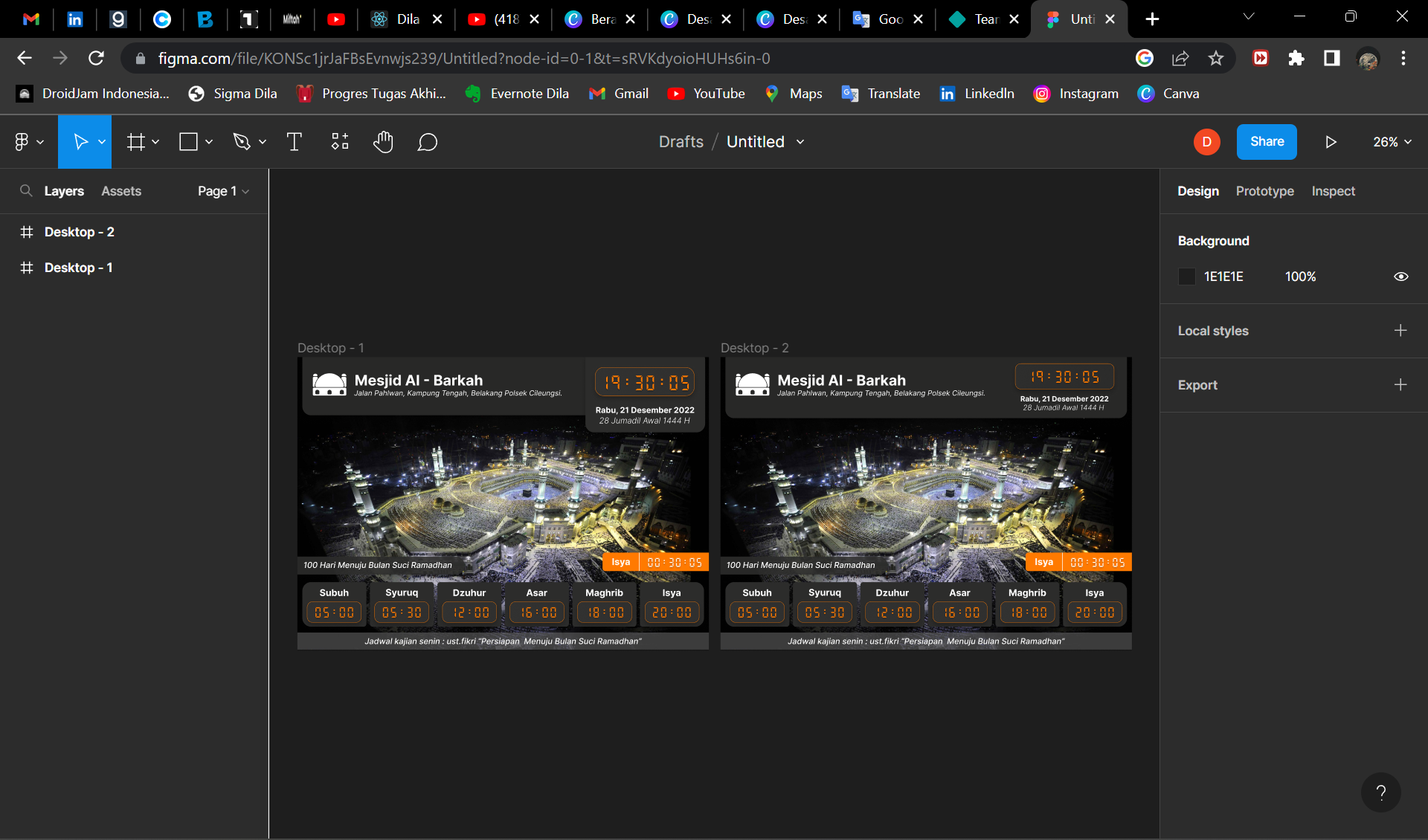1428x840 pixels.
Task: Open Figma main menu icon
Action: click(x=22, y=141)
